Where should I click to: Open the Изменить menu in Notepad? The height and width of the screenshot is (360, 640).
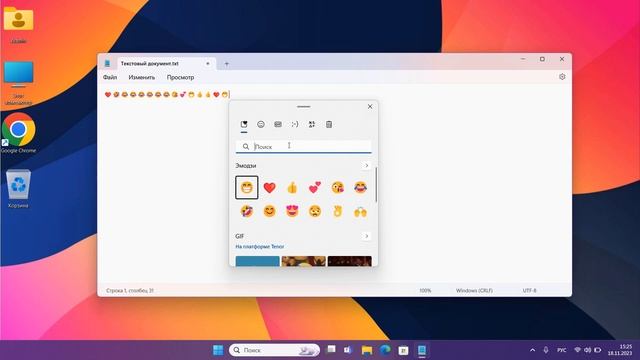142,77
